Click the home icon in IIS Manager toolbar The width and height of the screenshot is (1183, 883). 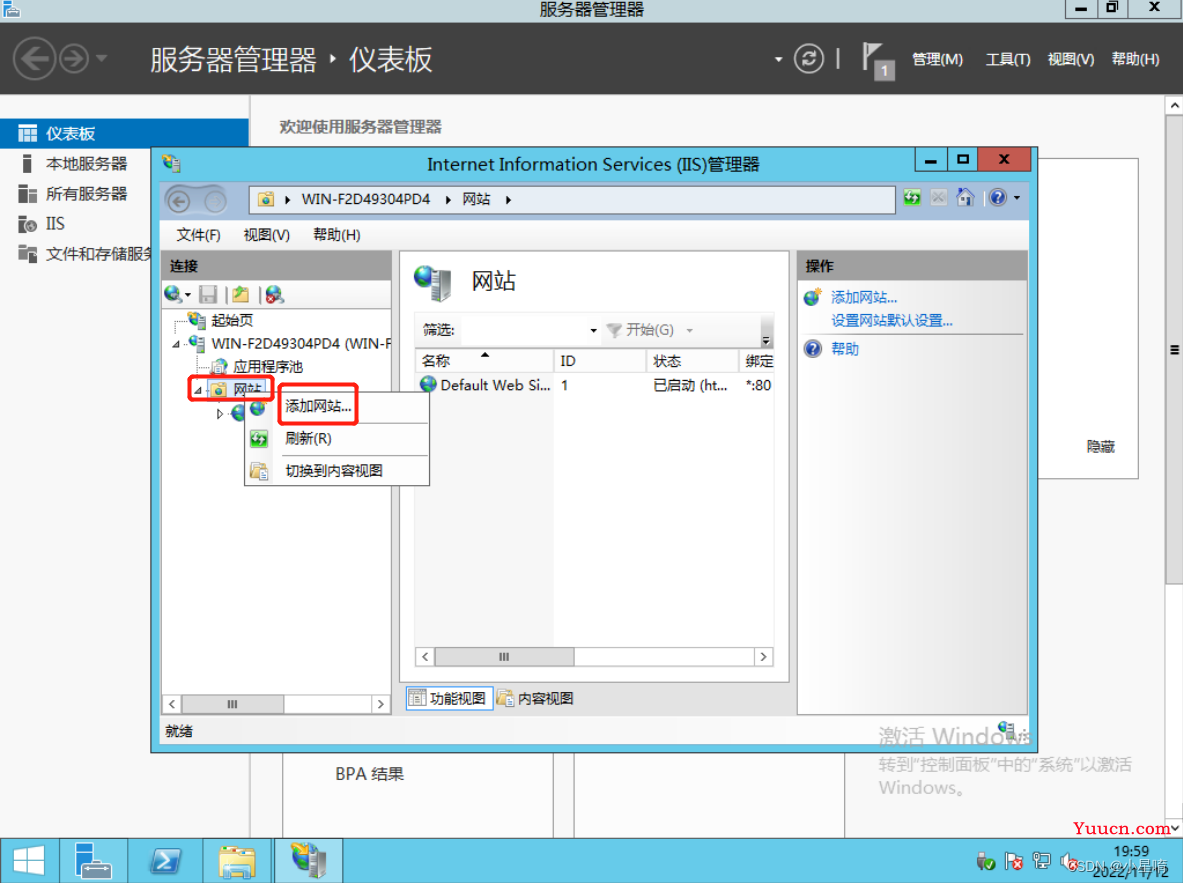(x=965, y=198)
